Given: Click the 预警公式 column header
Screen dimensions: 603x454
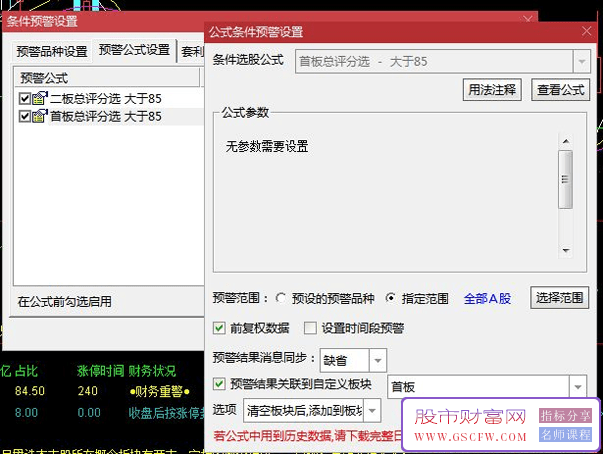Looking at the screenshot, I should (107, 78).
